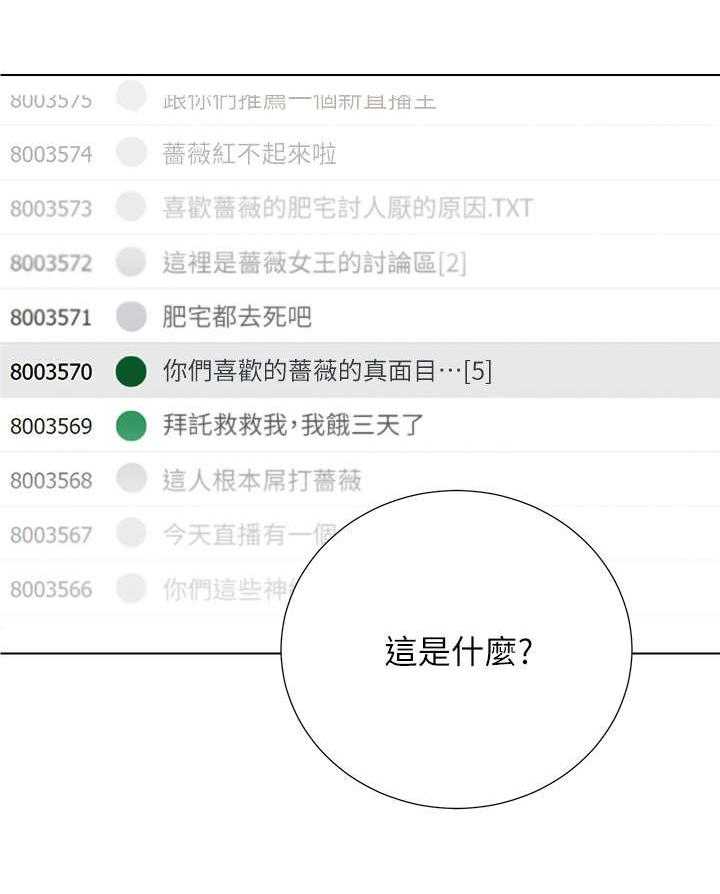Click post number 8003571
Screen dimensions: 720x894
51,318
